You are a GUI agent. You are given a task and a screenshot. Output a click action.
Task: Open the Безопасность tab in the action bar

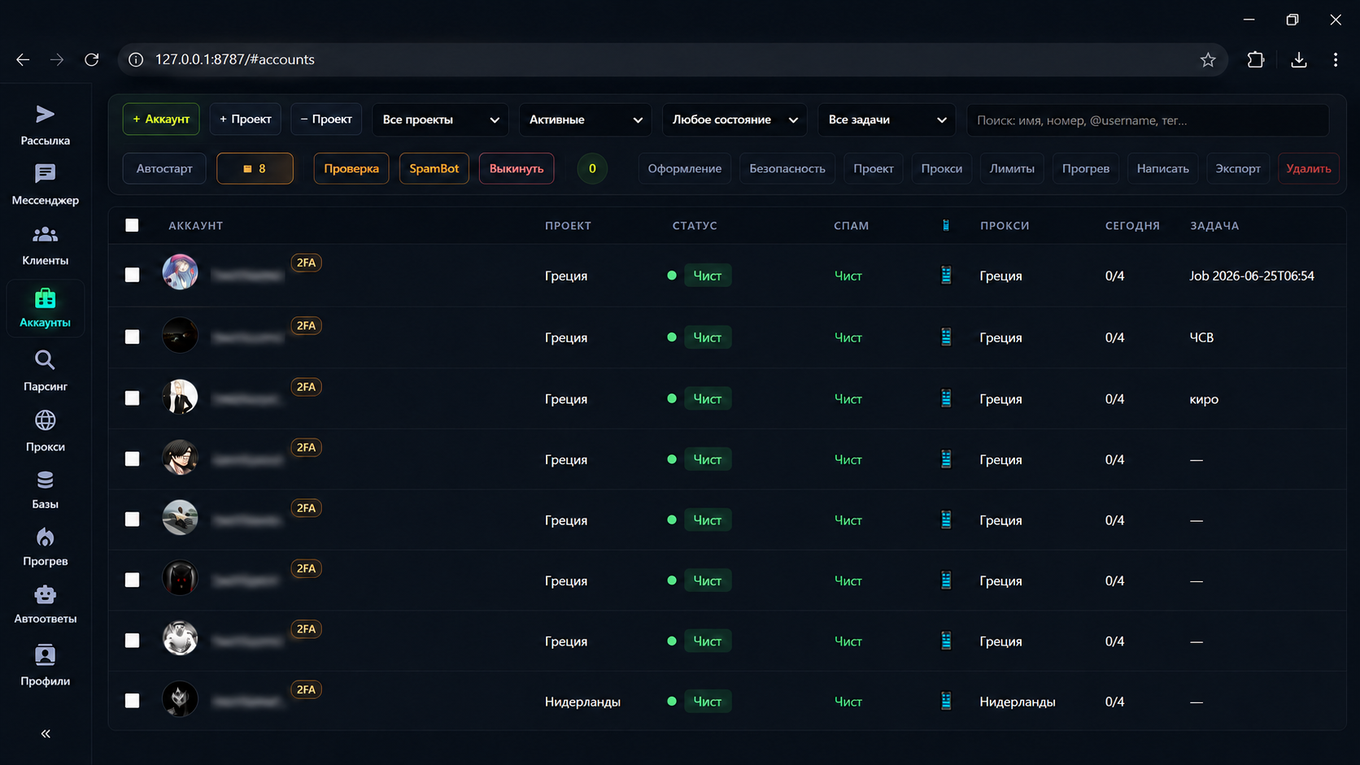(x=787, y=169)
